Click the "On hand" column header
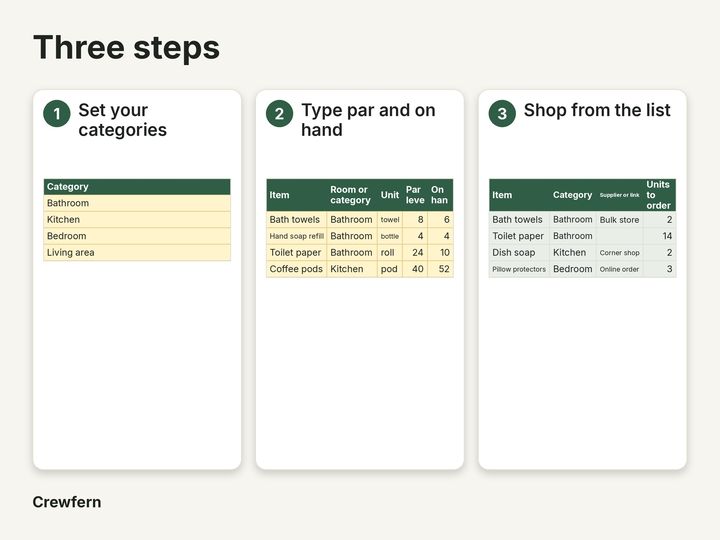This screenshot has width=720, height=540. (440, 195)
